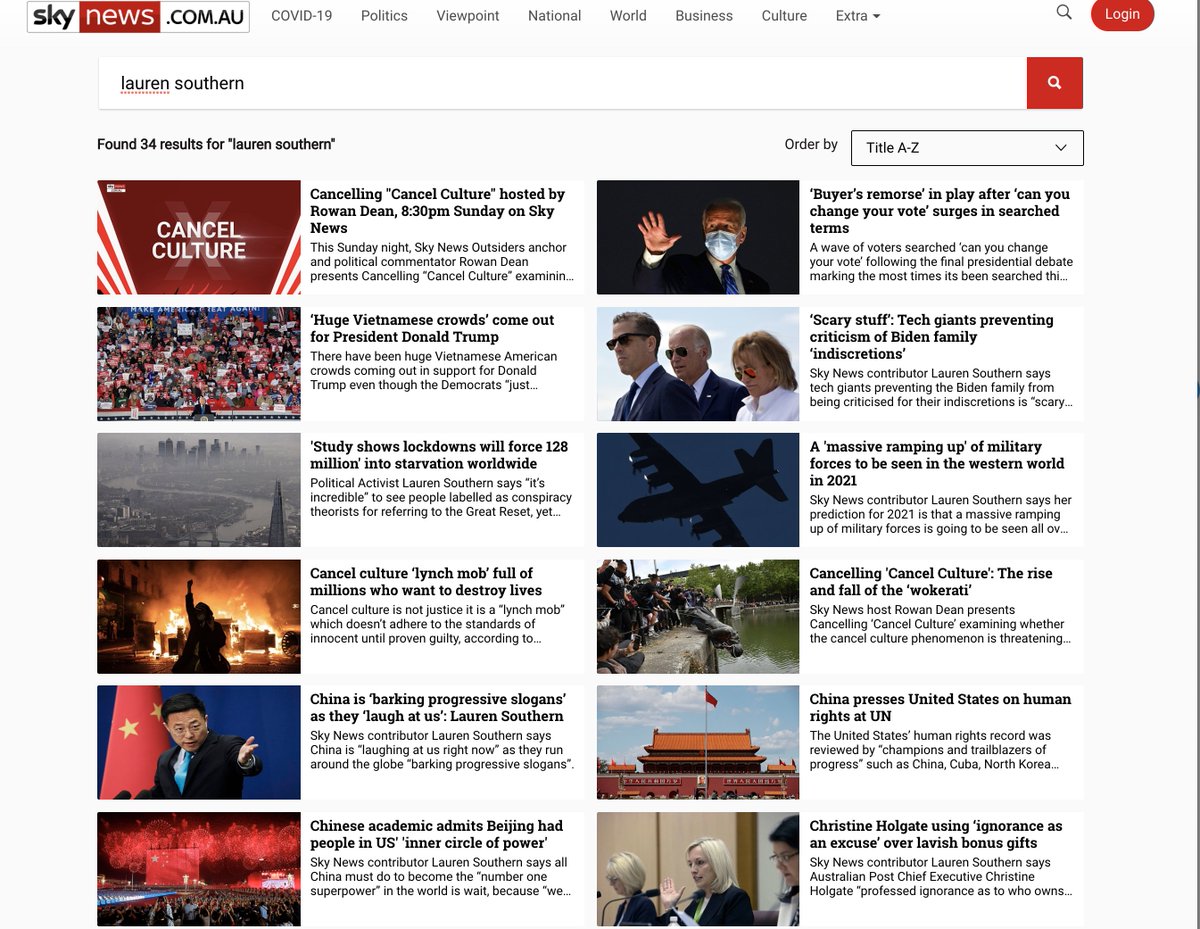Open Chinese academic admits Beijing had people article
Screen dimensions: 1200x929
click(x=437, y=834)
